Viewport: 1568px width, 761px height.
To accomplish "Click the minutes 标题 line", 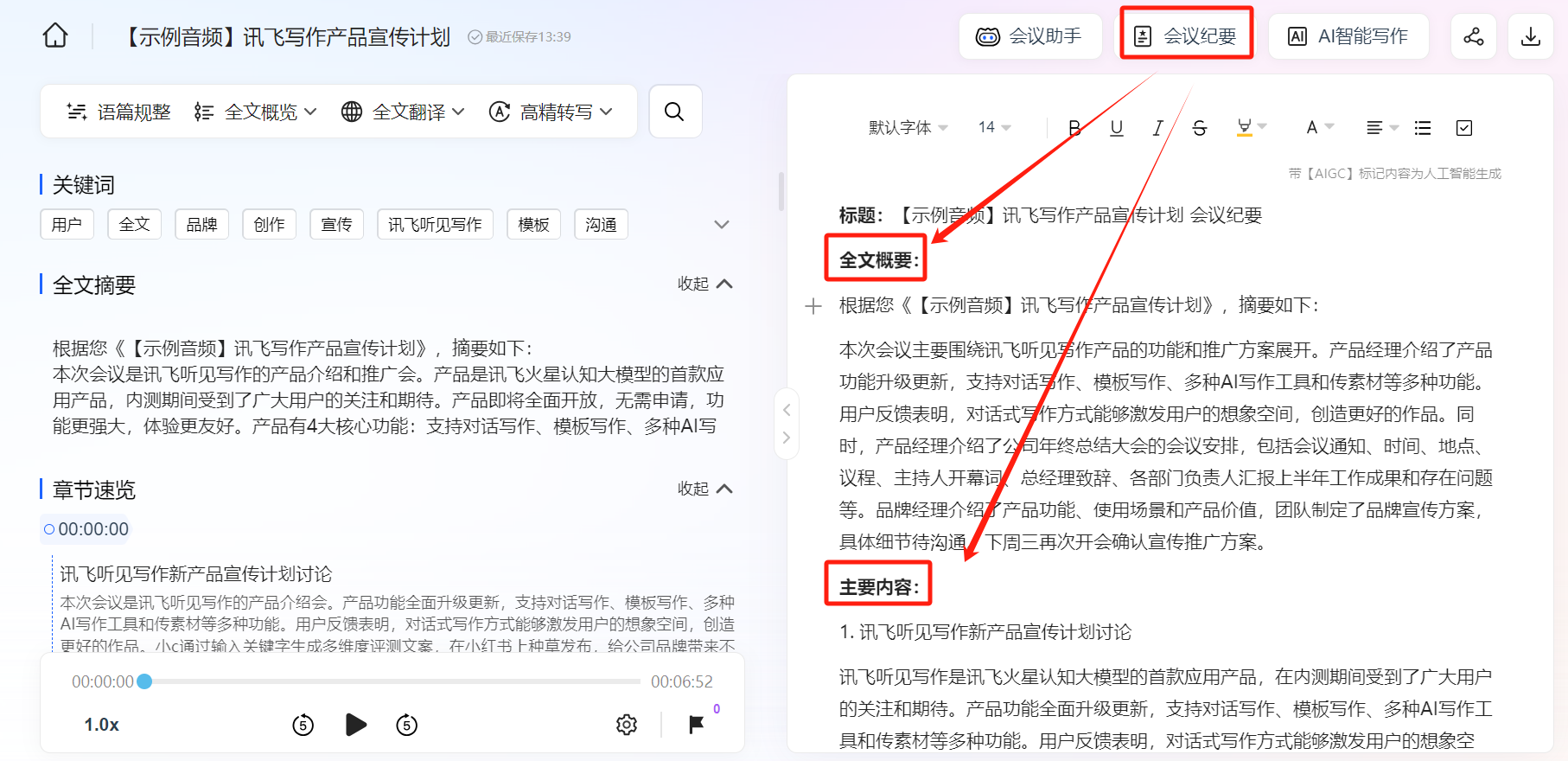I will pos(1050,215).
